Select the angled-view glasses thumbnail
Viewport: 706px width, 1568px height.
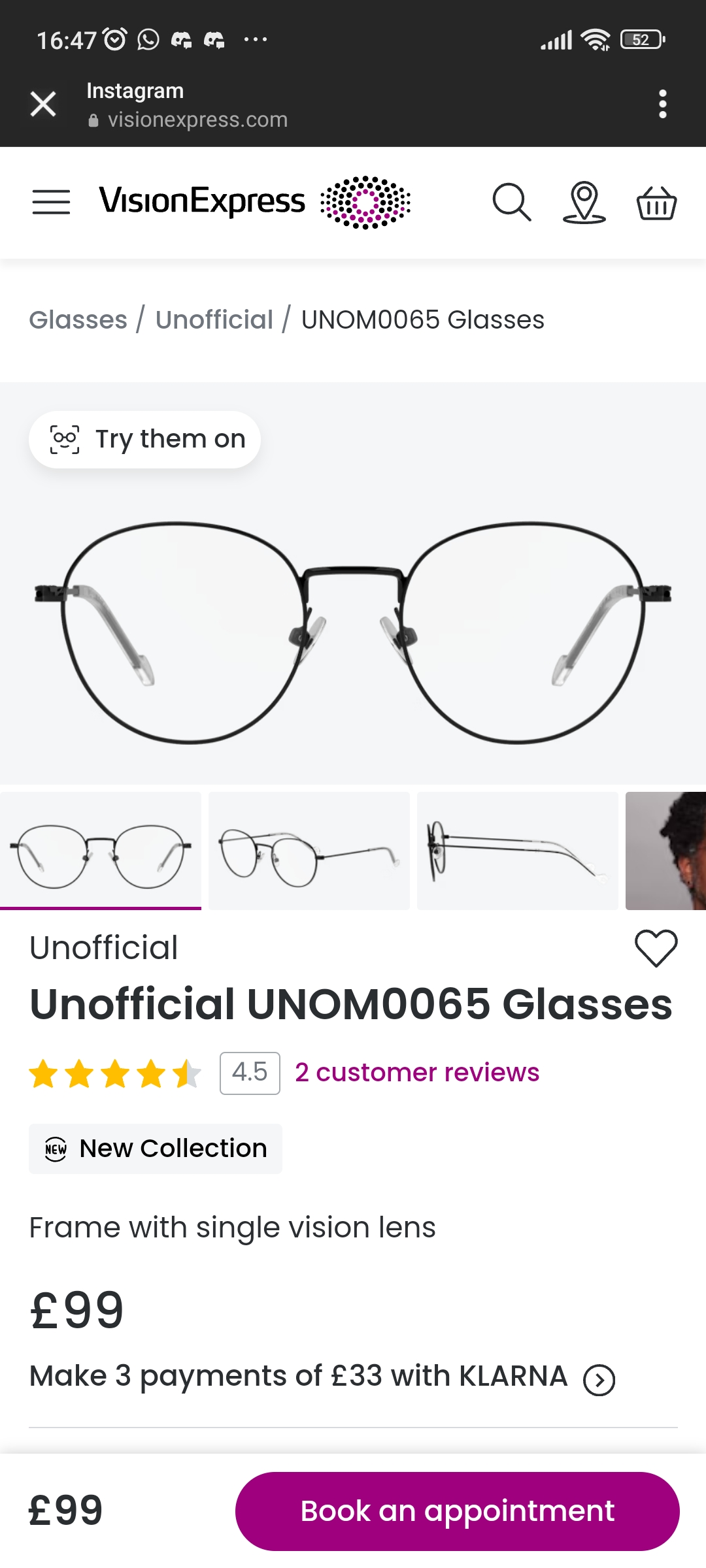coord(309,851)
